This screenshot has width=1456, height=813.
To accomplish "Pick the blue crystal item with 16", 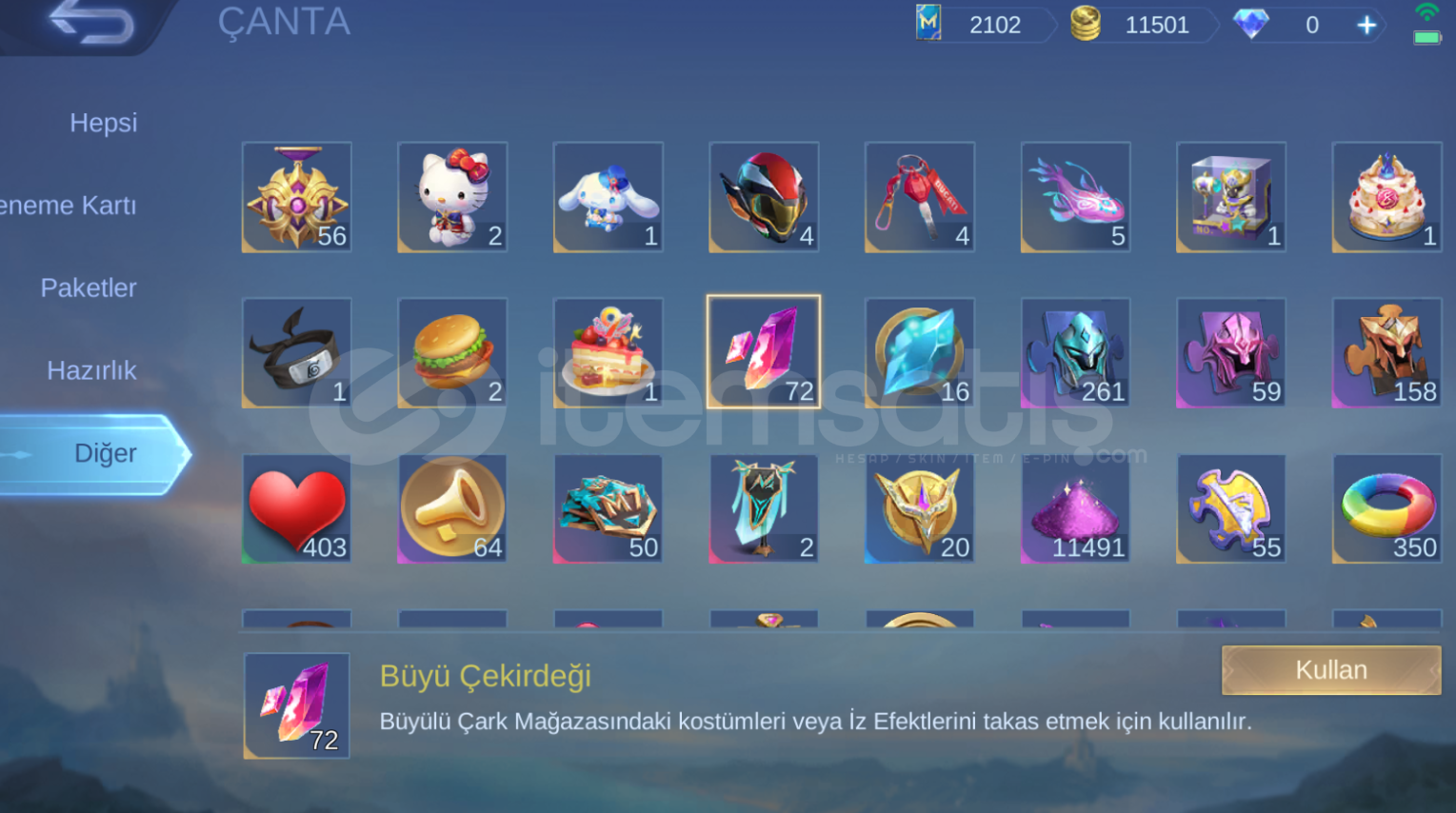I will 920,353.
